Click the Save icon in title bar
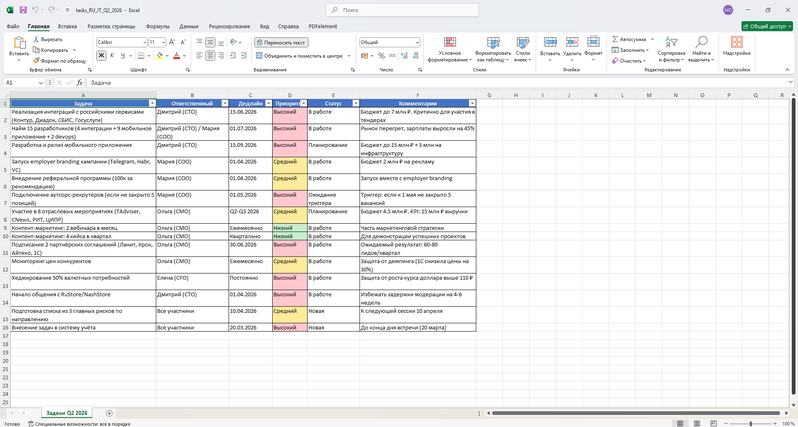The height and width of the screenshot is (427, 798). pos(22,9)
